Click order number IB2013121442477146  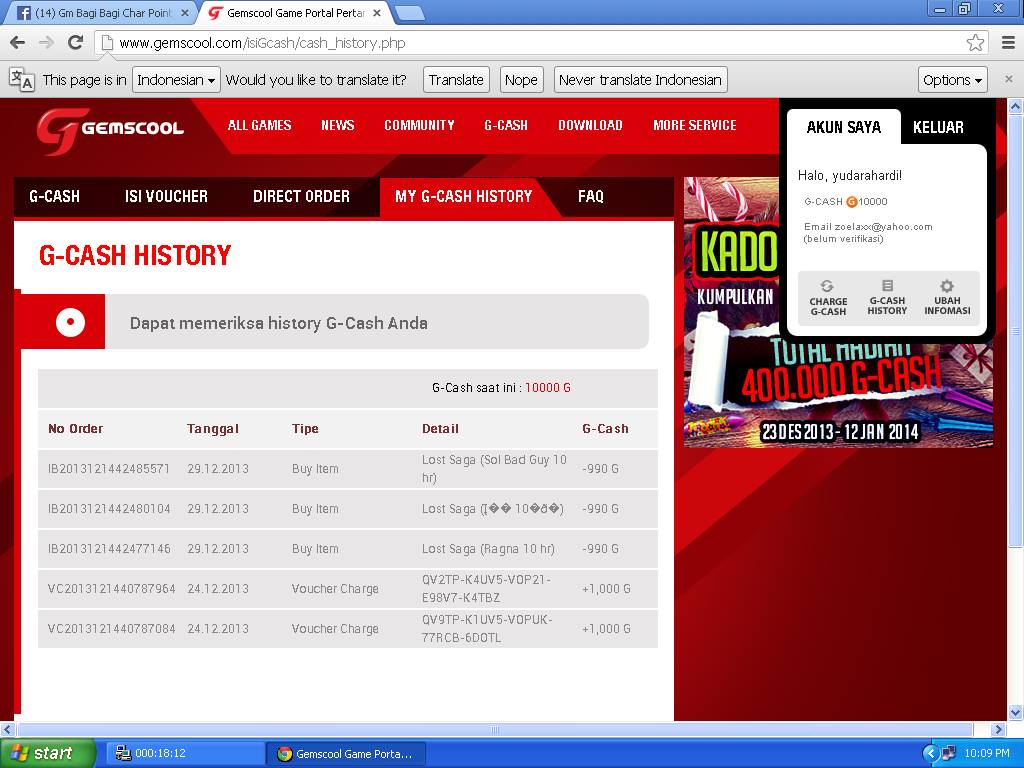pyautogui.click(x=108, y=549)
